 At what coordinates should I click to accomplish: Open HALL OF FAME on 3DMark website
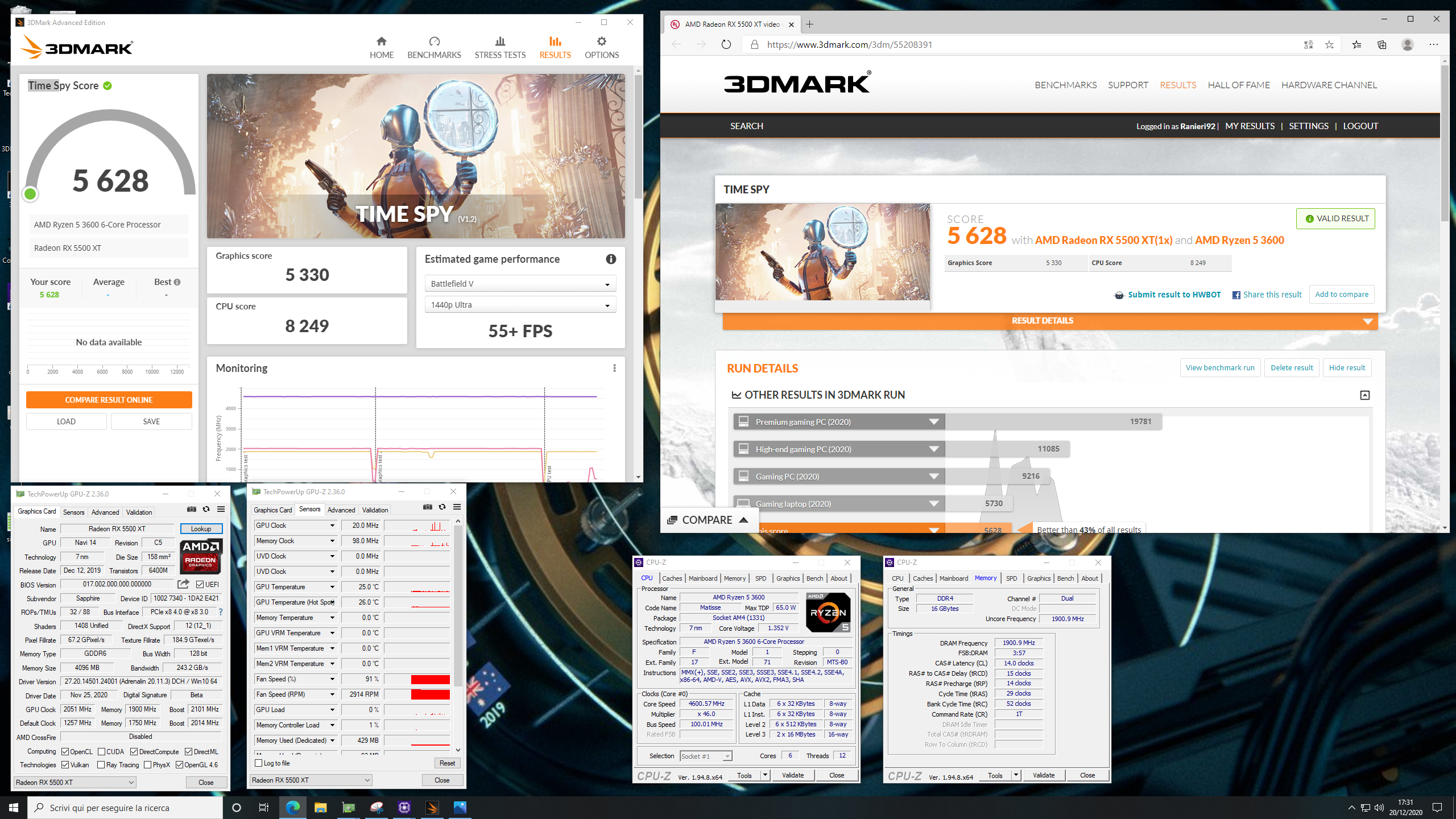click(1239, 85)
